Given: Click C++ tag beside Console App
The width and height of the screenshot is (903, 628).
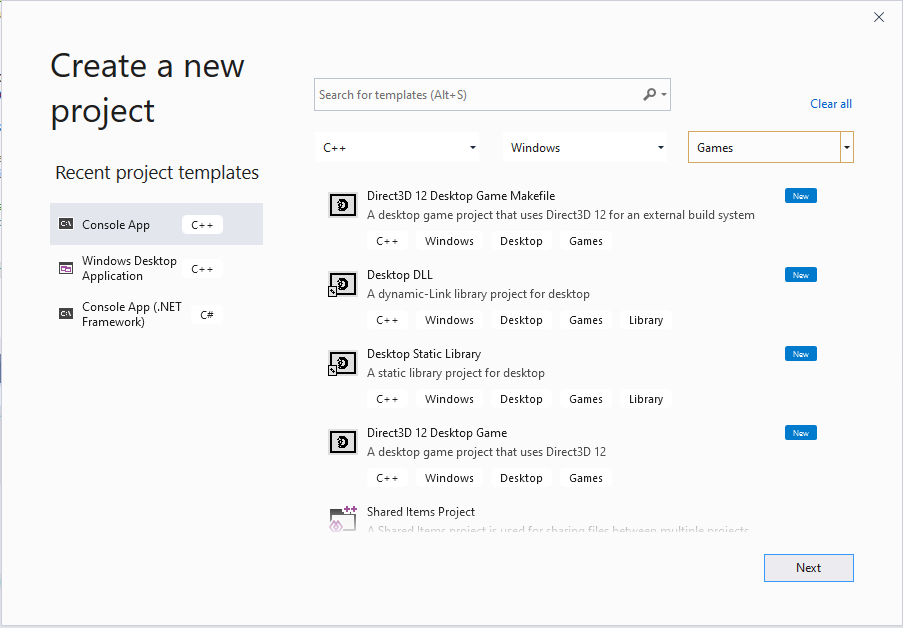Looking at the screenshot, I should point(202,225).
